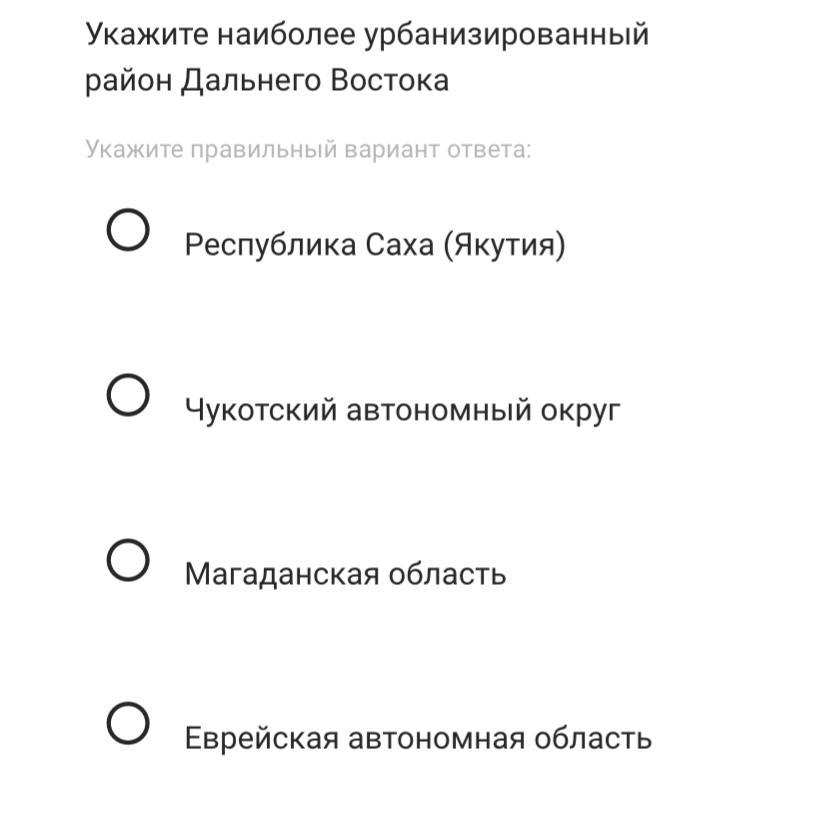Click the question text about Дальнего Востока

pos(367,57)
